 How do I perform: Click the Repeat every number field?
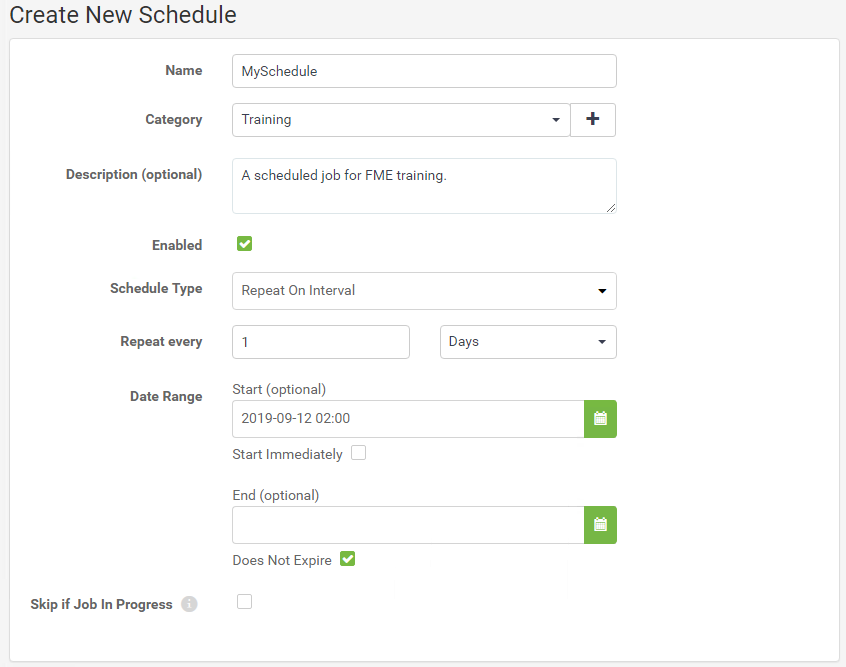[321, 342]
